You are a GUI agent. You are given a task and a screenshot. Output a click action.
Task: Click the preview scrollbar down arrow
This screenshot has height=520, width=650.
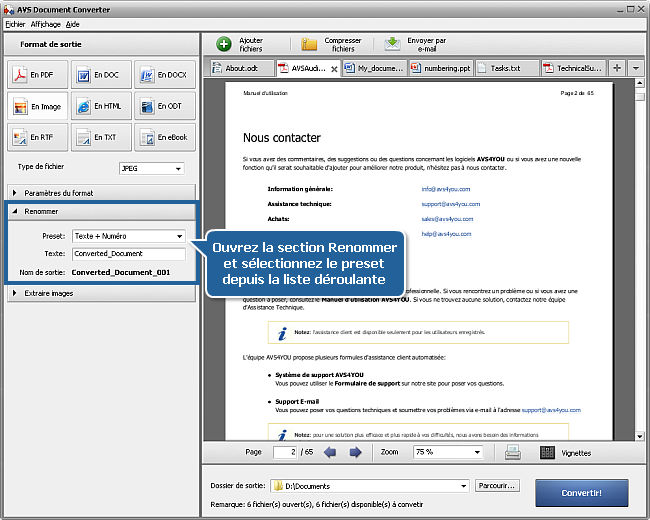click(640, 436)
